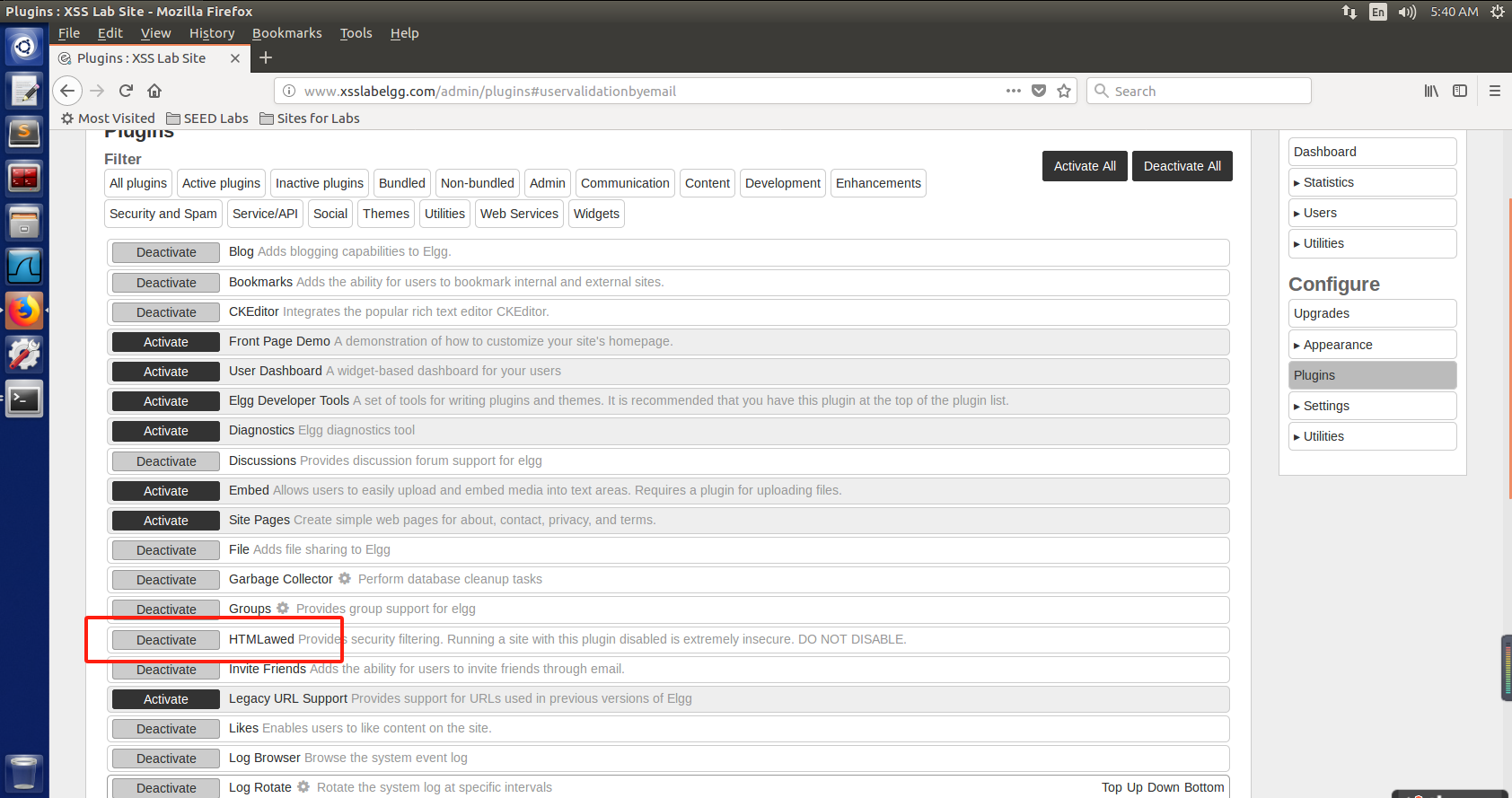
Task: Open Upgrades in Configure section
Action: 1372,313
